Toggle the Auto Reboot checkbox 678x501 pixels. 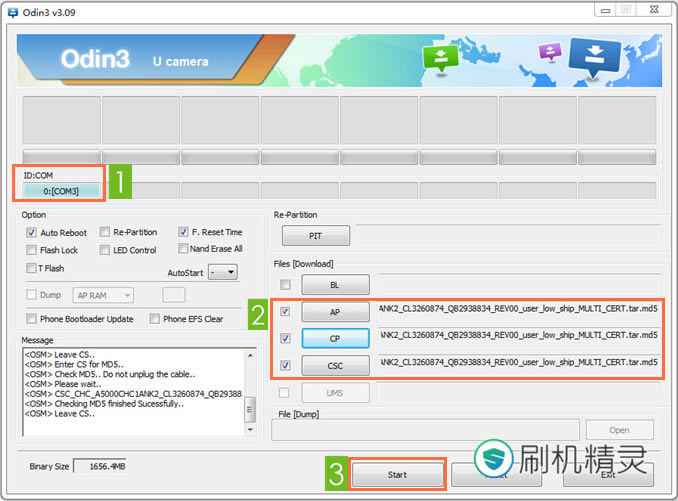[32, 232]
